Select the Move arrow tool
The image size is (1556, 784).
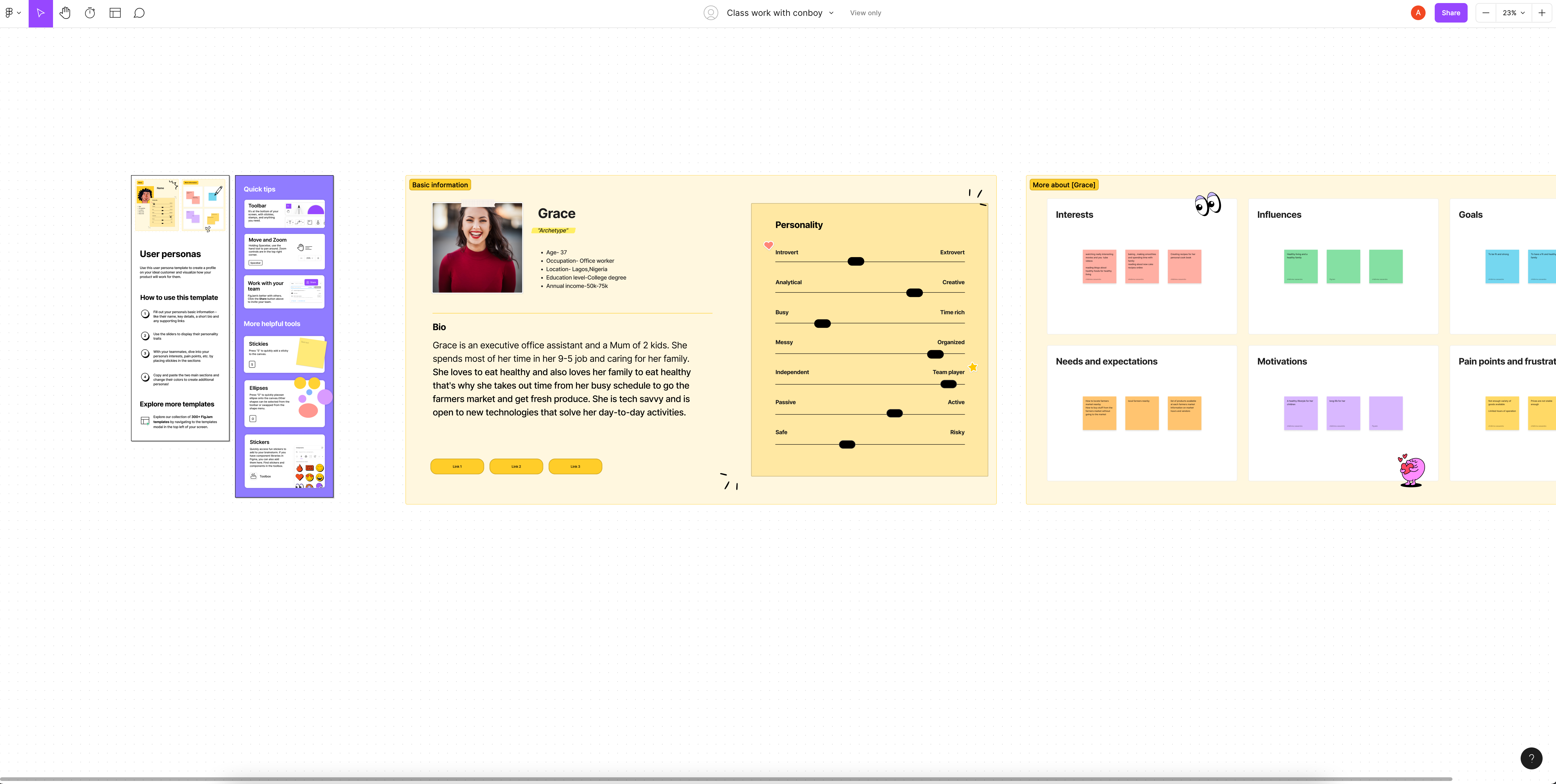pos(41,13)
